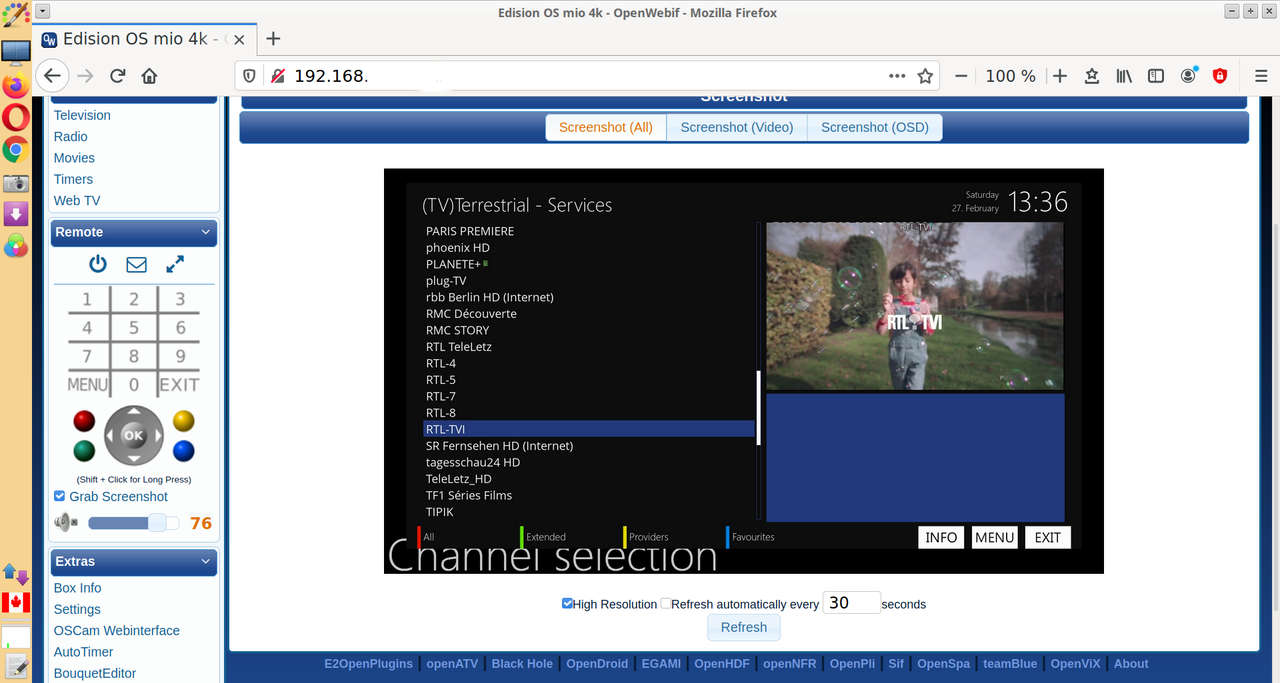This screenshot has width=1280, height=683.
Task: Adjust the volume slider handle
Action: (x=158, y=523)
